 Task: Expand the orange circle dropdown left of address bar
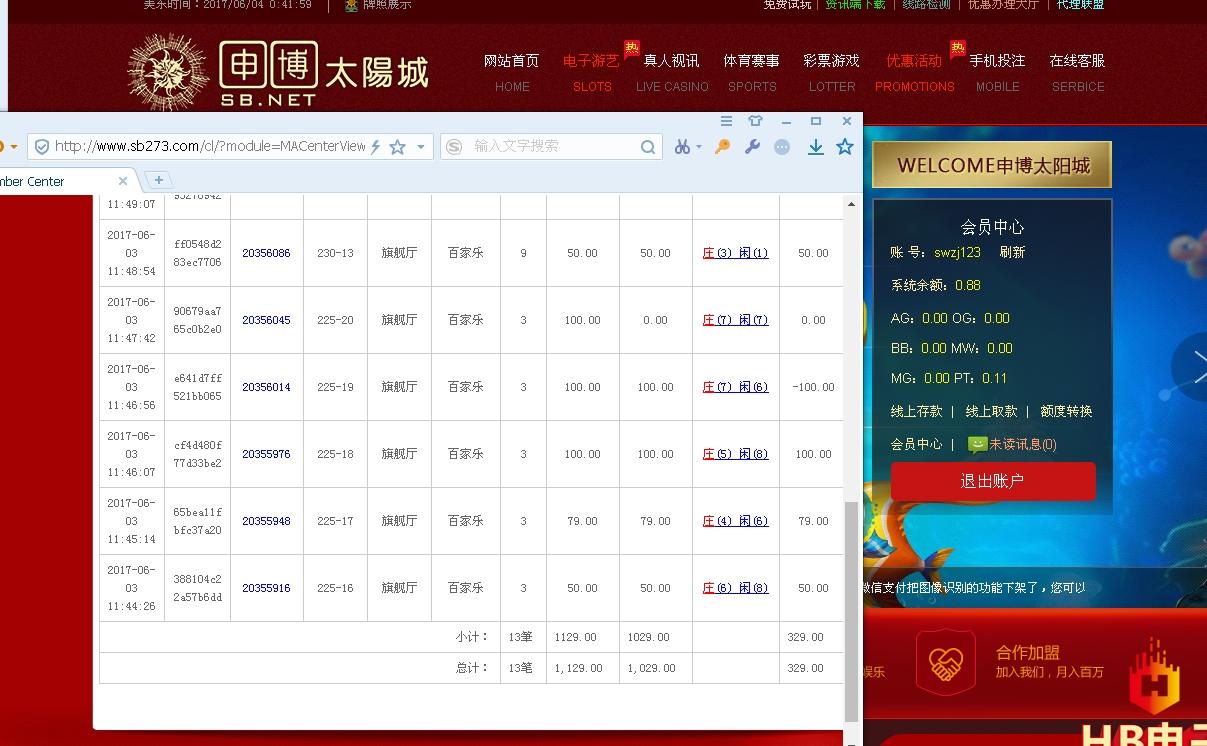click(13, 146)
